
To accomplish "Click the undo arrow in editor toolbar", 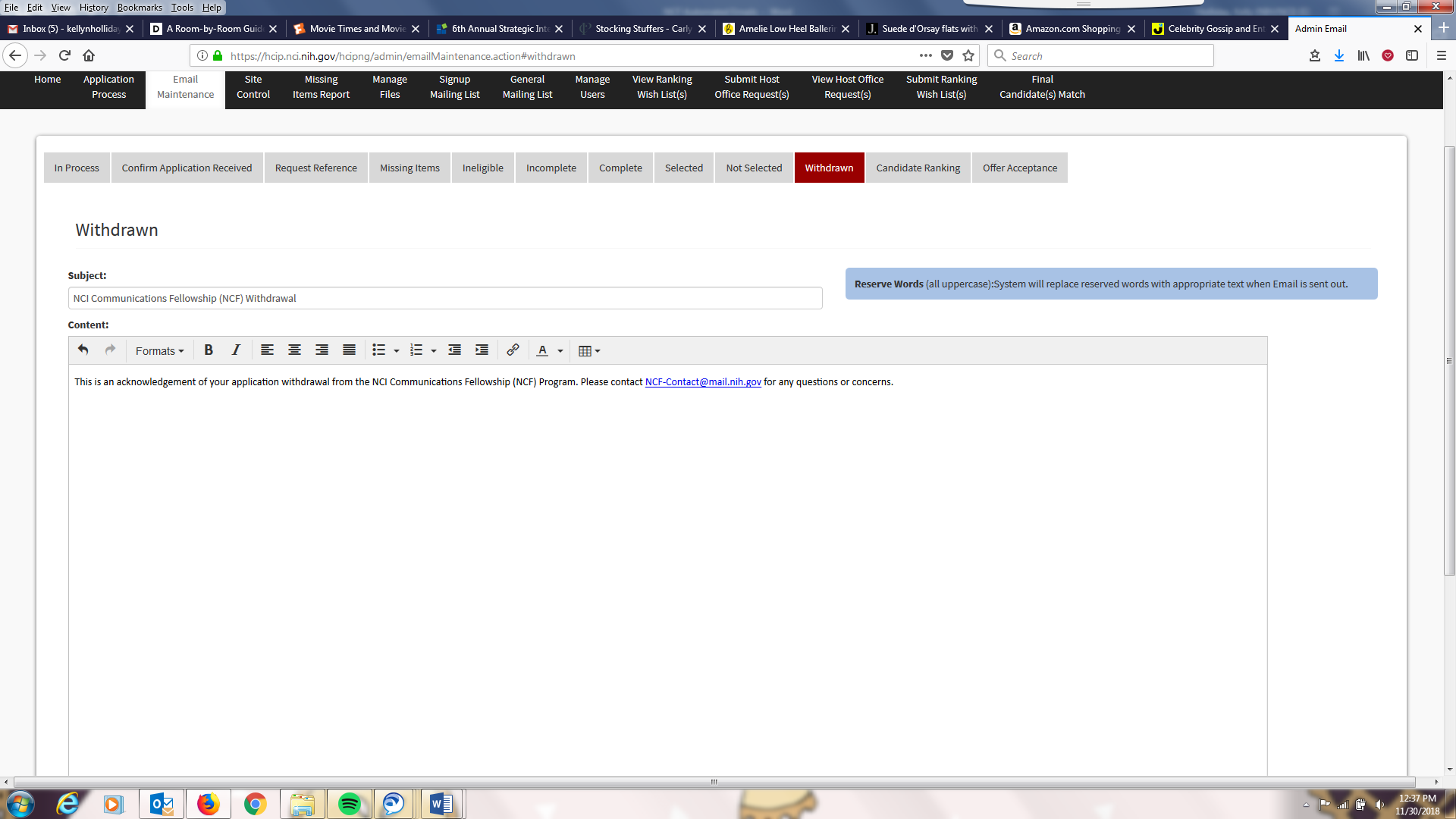I will (83, 350).
